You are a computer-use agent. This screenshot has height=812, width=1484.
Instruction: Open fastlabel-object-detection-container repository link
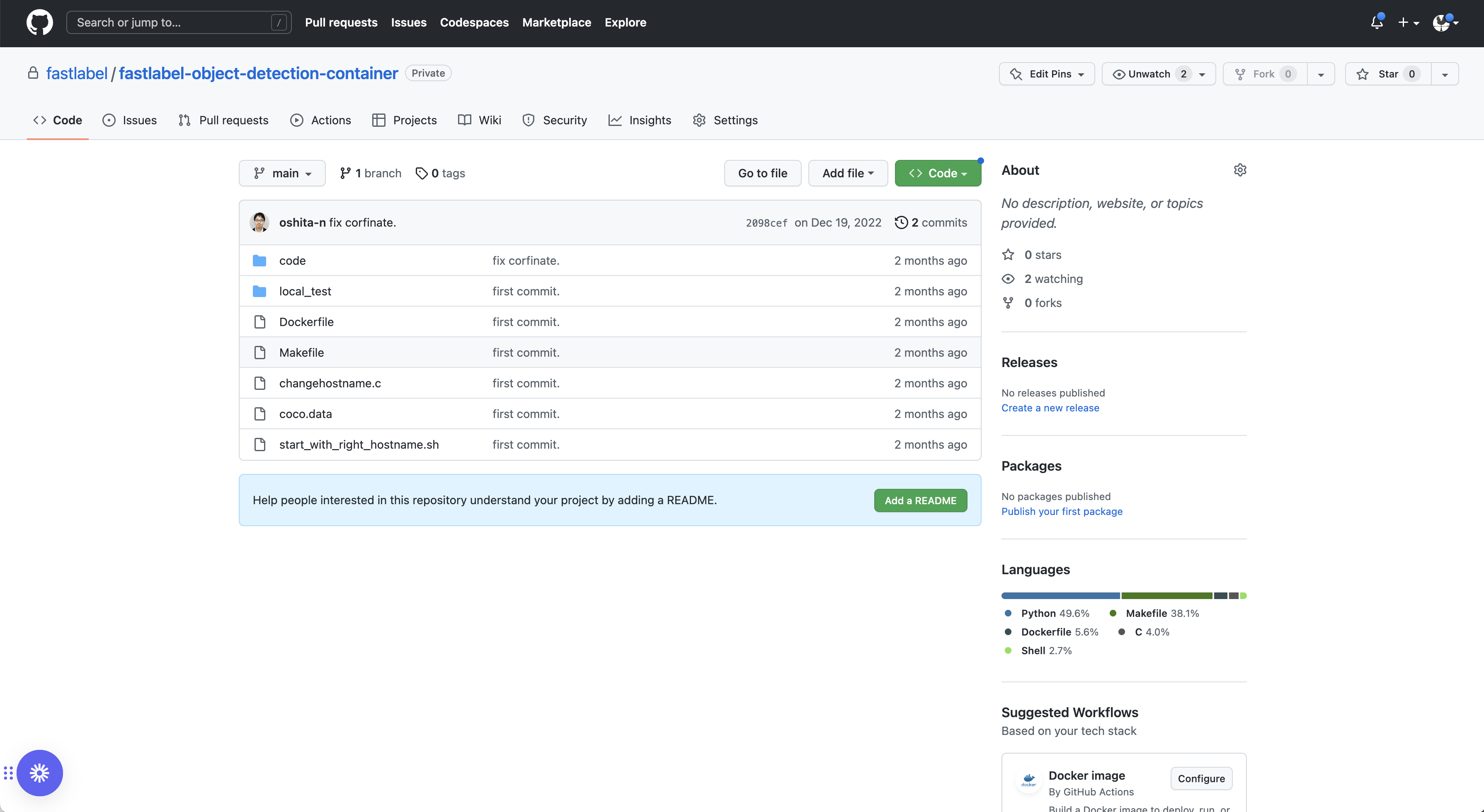coord(258,74)
